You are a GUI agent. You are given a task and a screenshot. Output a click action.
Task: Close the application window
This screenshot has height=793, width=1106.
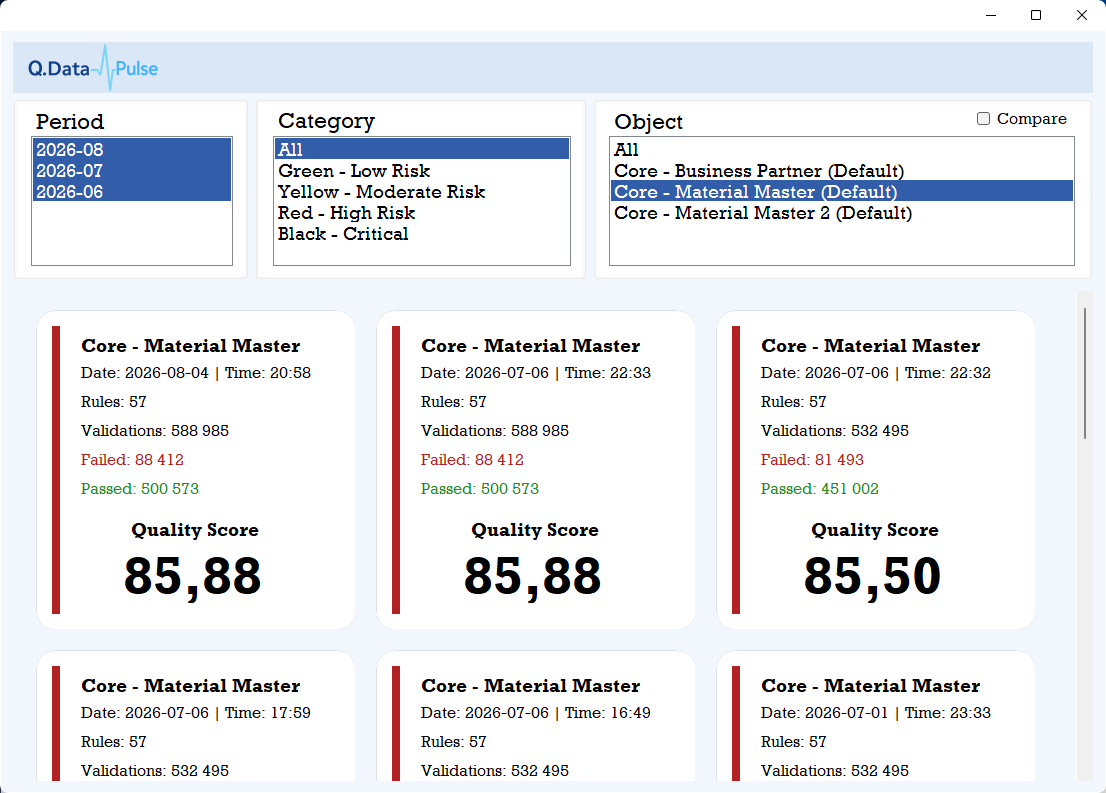coord(1081,15)
